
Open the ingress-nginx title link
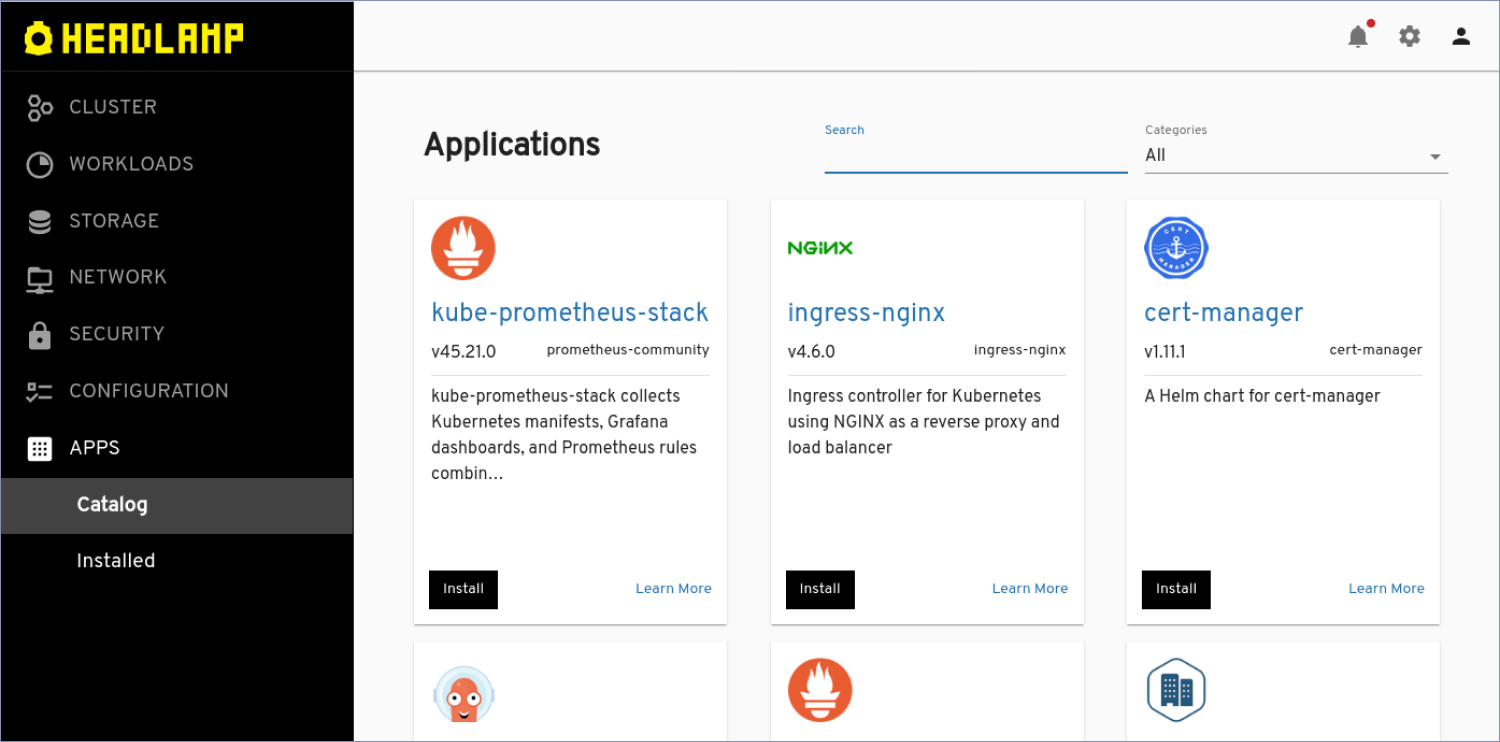[x=866, y=312]
